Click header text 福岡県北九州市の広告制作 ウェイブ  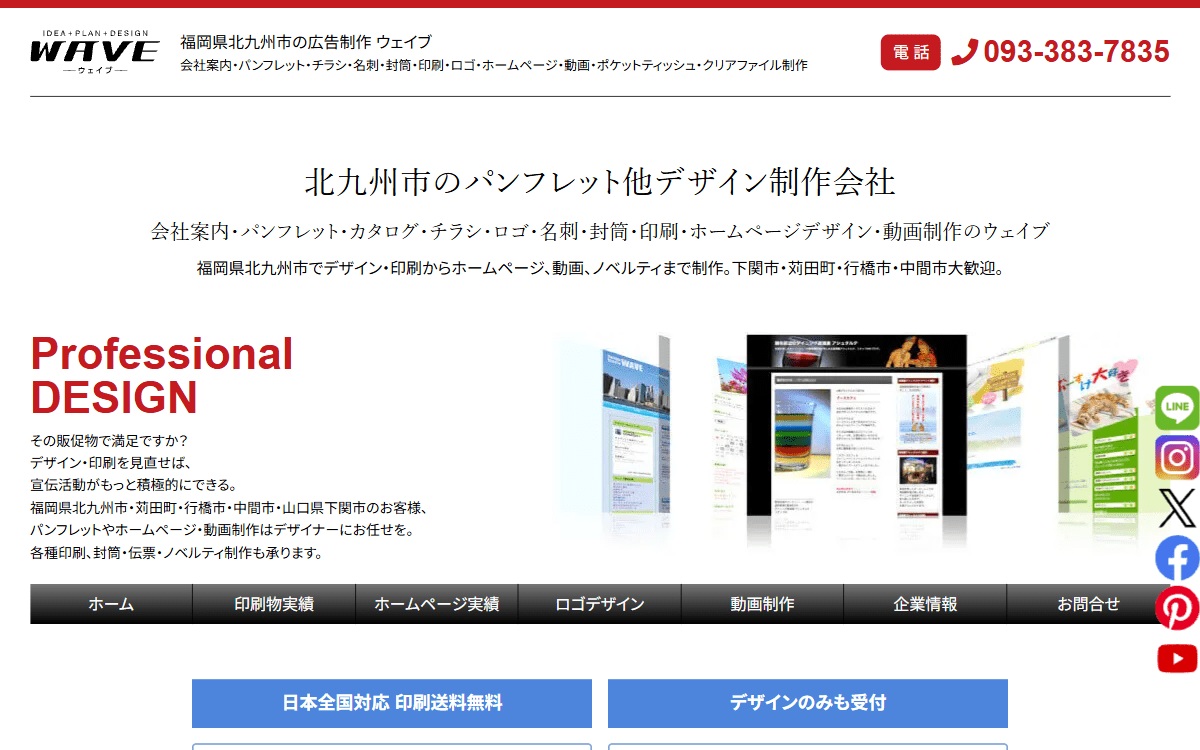click(x=306, y=42)
